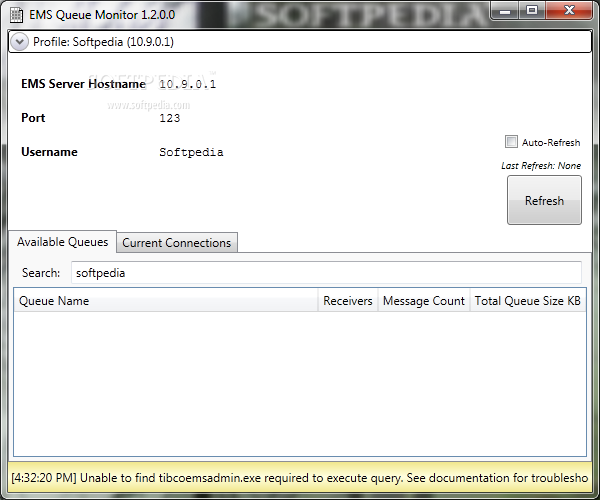This screenshot has height=500, width=600.
Task: Click the Refresh button
Action: point(544,200)
